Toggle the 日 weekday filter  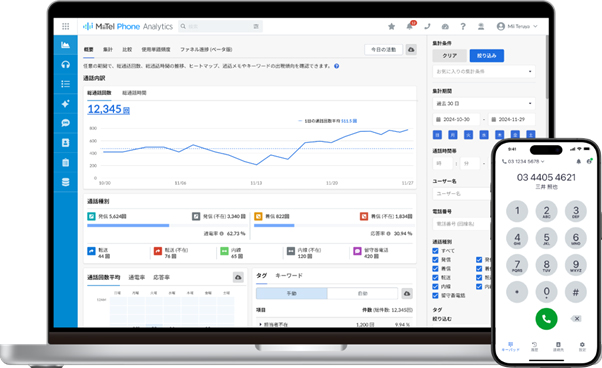tap(437, 135)
